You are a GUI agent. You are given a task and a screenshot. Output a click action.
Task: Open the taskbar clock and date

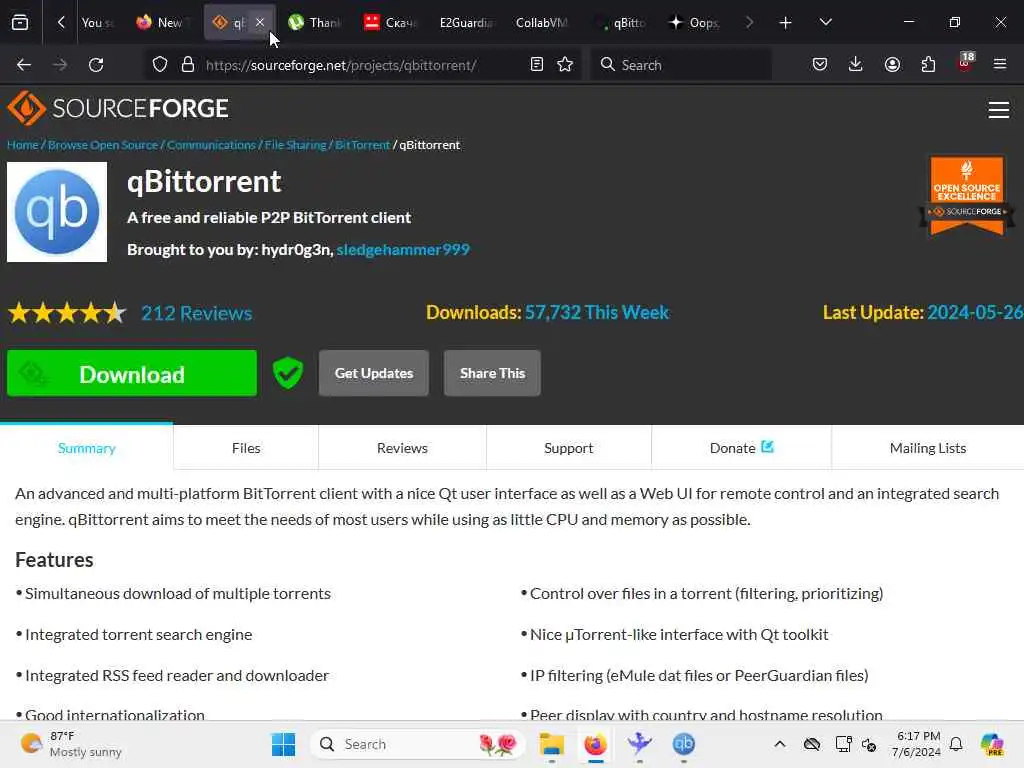point(917,744)
